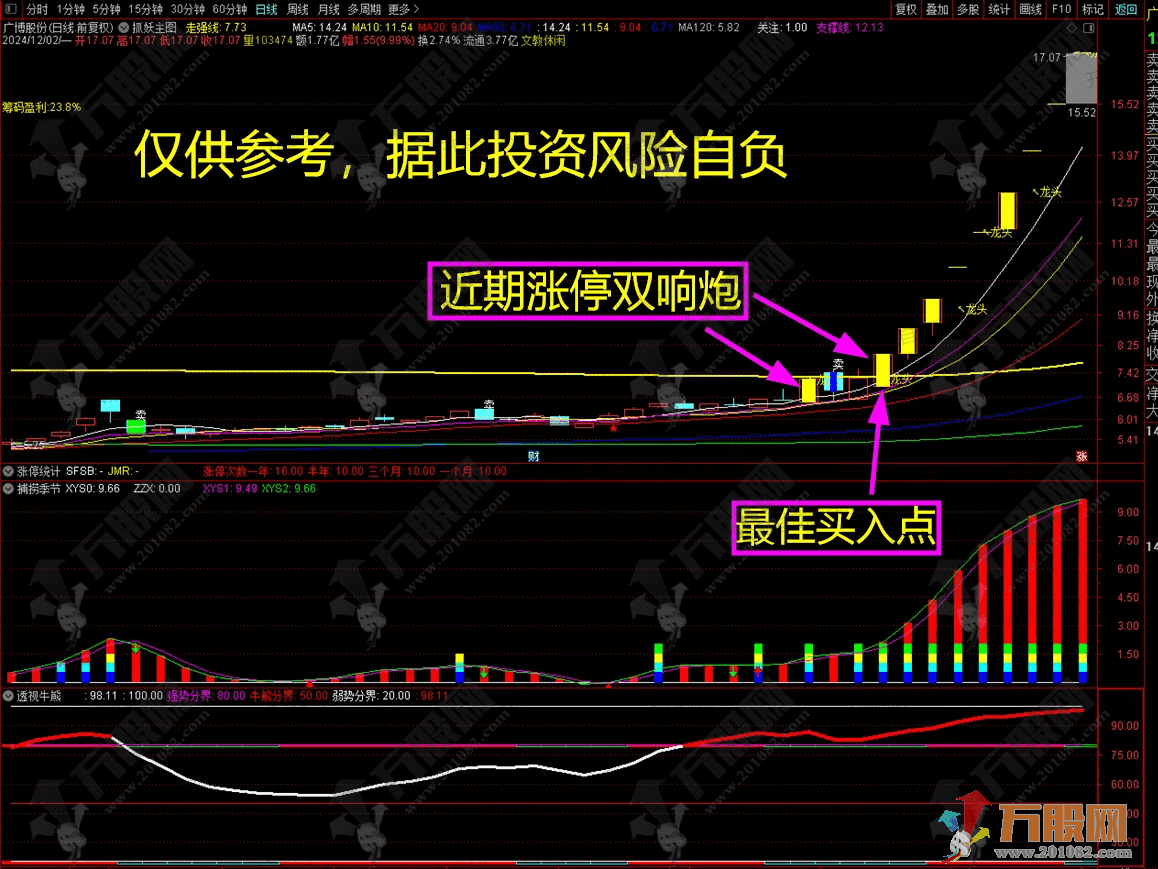Click the MA5: 14.24 label

click(x=319, y=27)
